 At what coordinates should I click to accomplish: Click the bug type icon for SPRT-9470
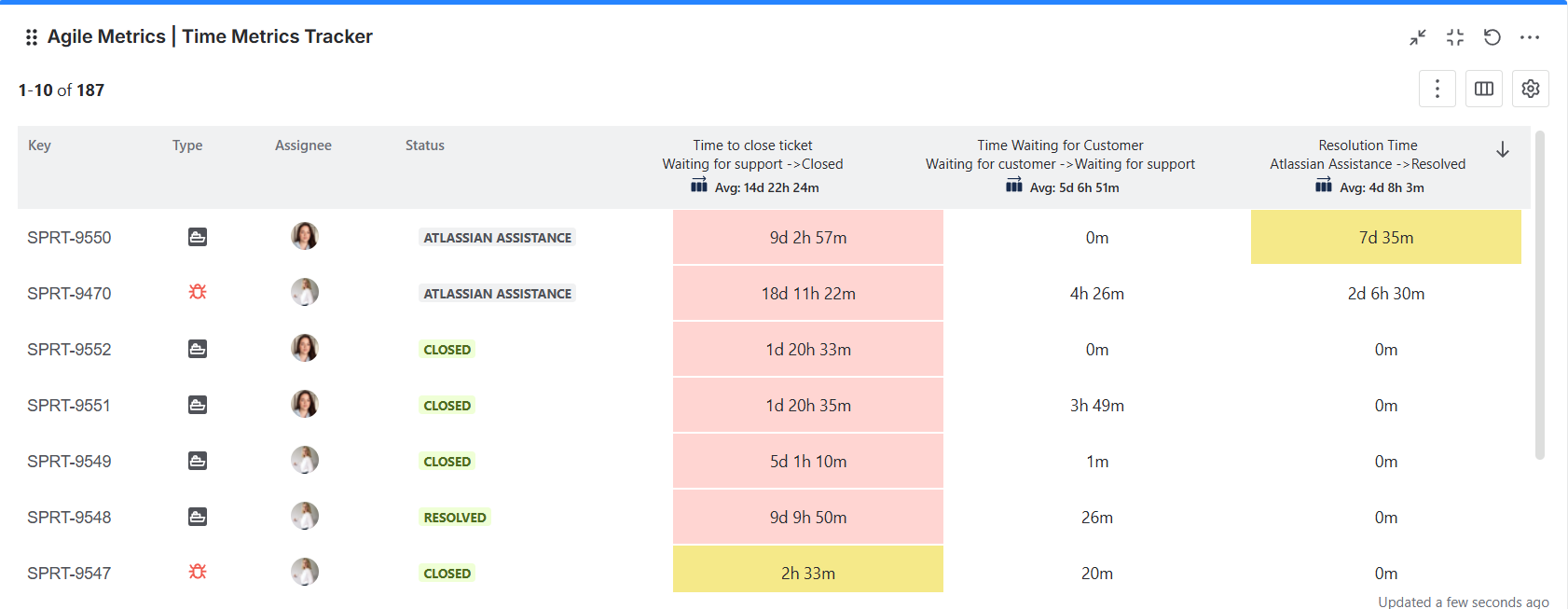198,293
